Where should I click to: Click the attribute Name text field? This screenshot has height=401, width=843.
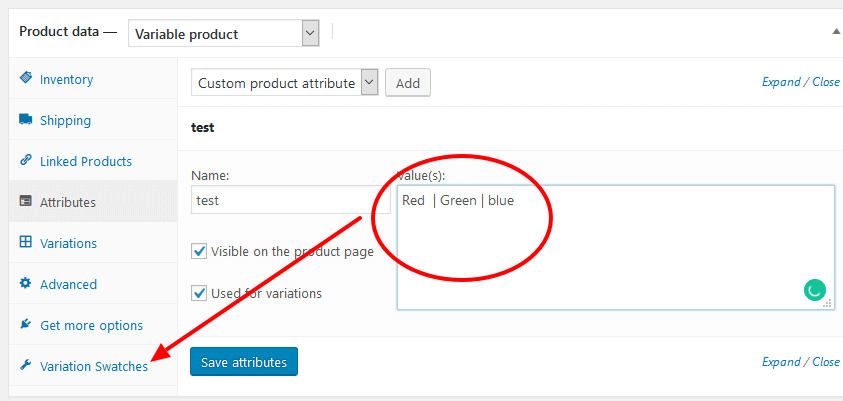coord(290,200)
